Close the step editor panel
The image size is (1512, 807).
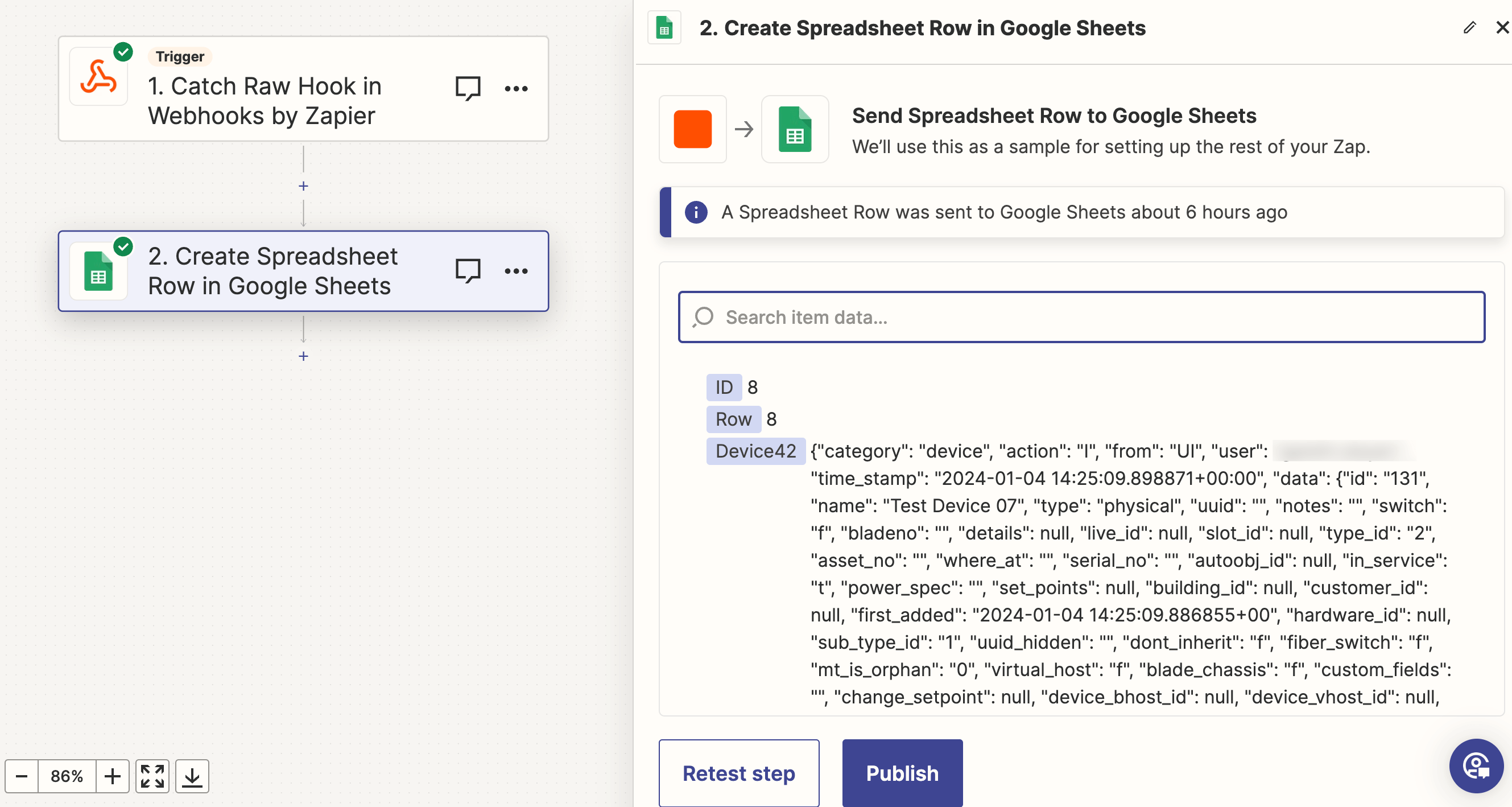click(1502, 28)
